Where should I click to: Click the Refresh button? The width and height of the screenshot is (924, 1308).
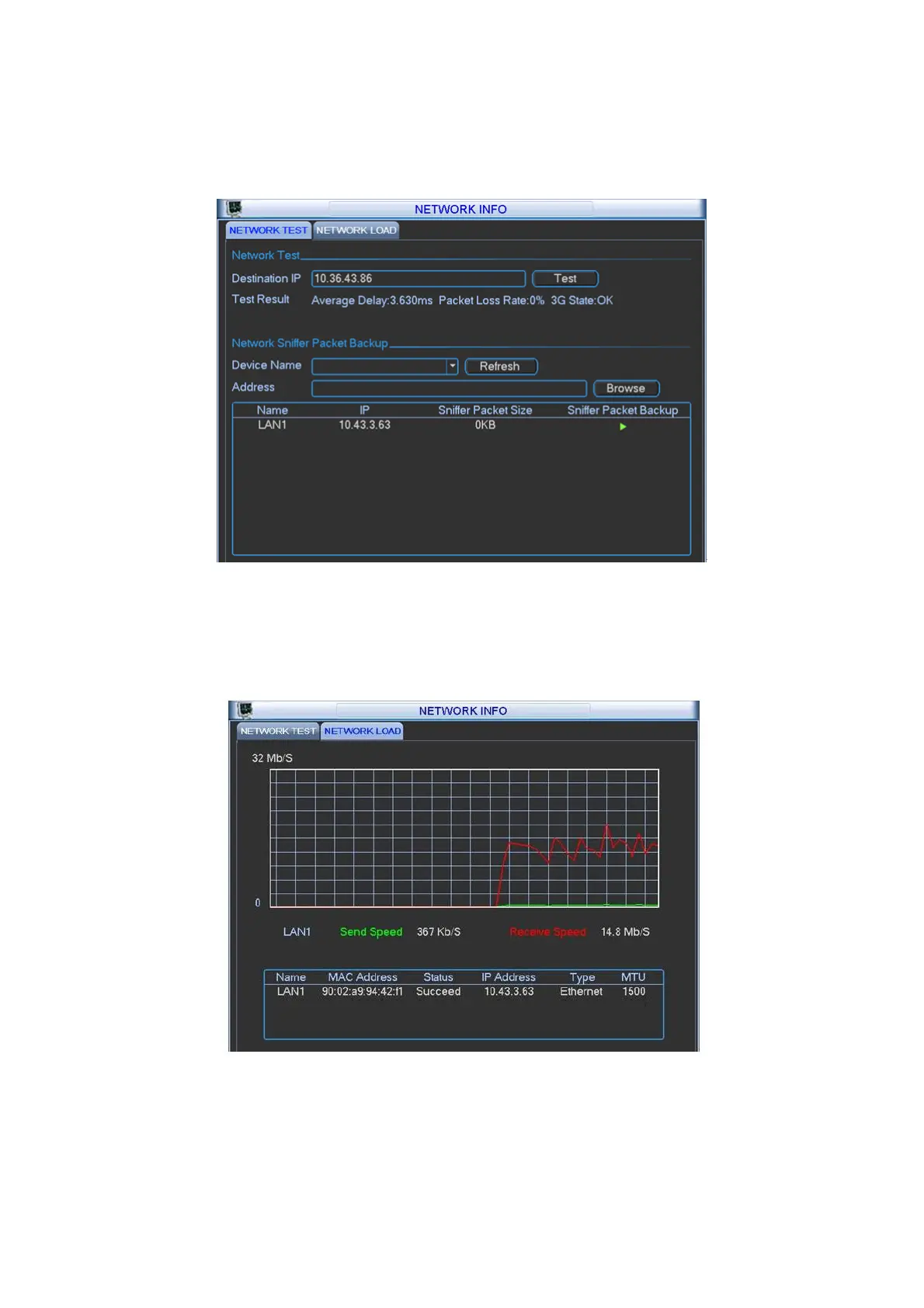point(501,366)
